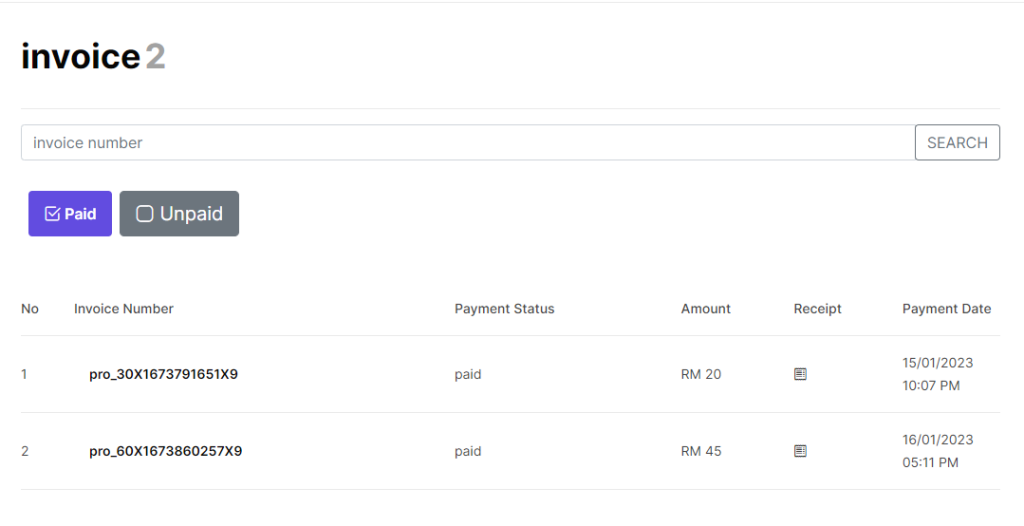Click the Payment Date column header
The height and width of the screenshot is (526, 1024).
946,308
